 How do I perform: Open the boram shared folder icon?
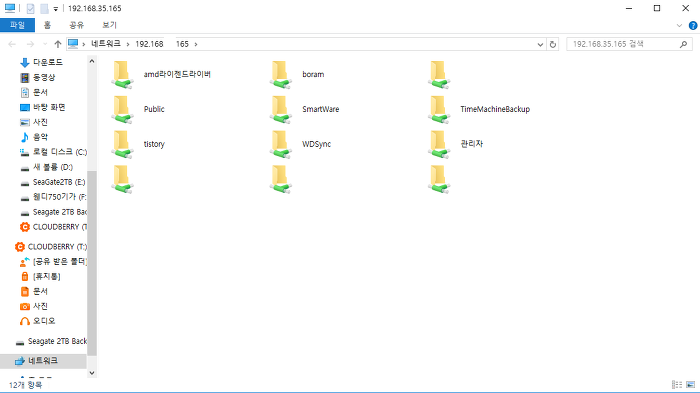pyautogui.click(x=280, y=75)
